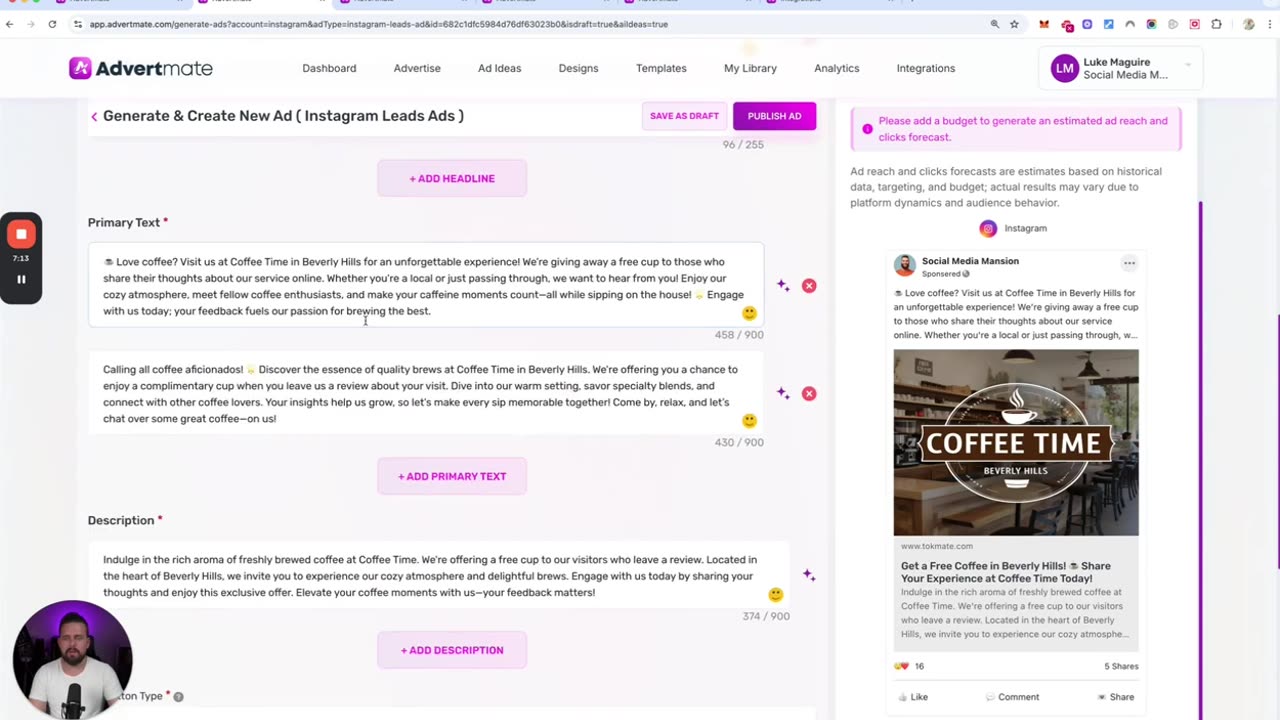Open the browser zoom magnifier icon

(994, 24)
